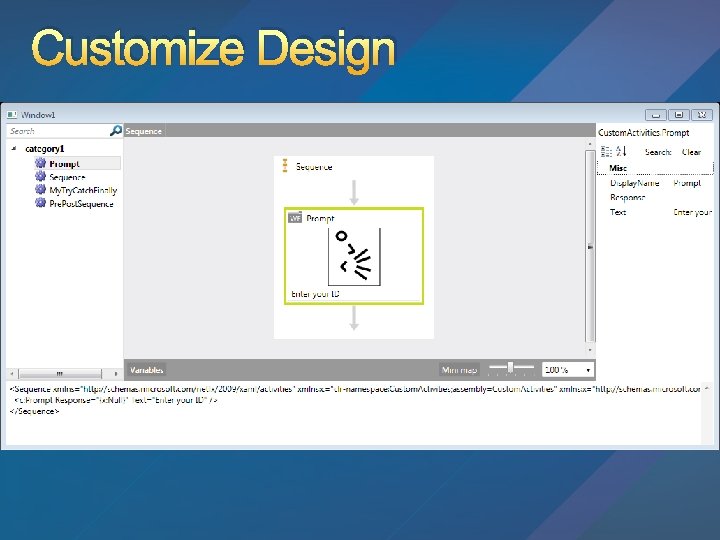This screenshot has height=540, width=720.
Task: Sort properties by category icon
Action: click(x=607, y=151)
